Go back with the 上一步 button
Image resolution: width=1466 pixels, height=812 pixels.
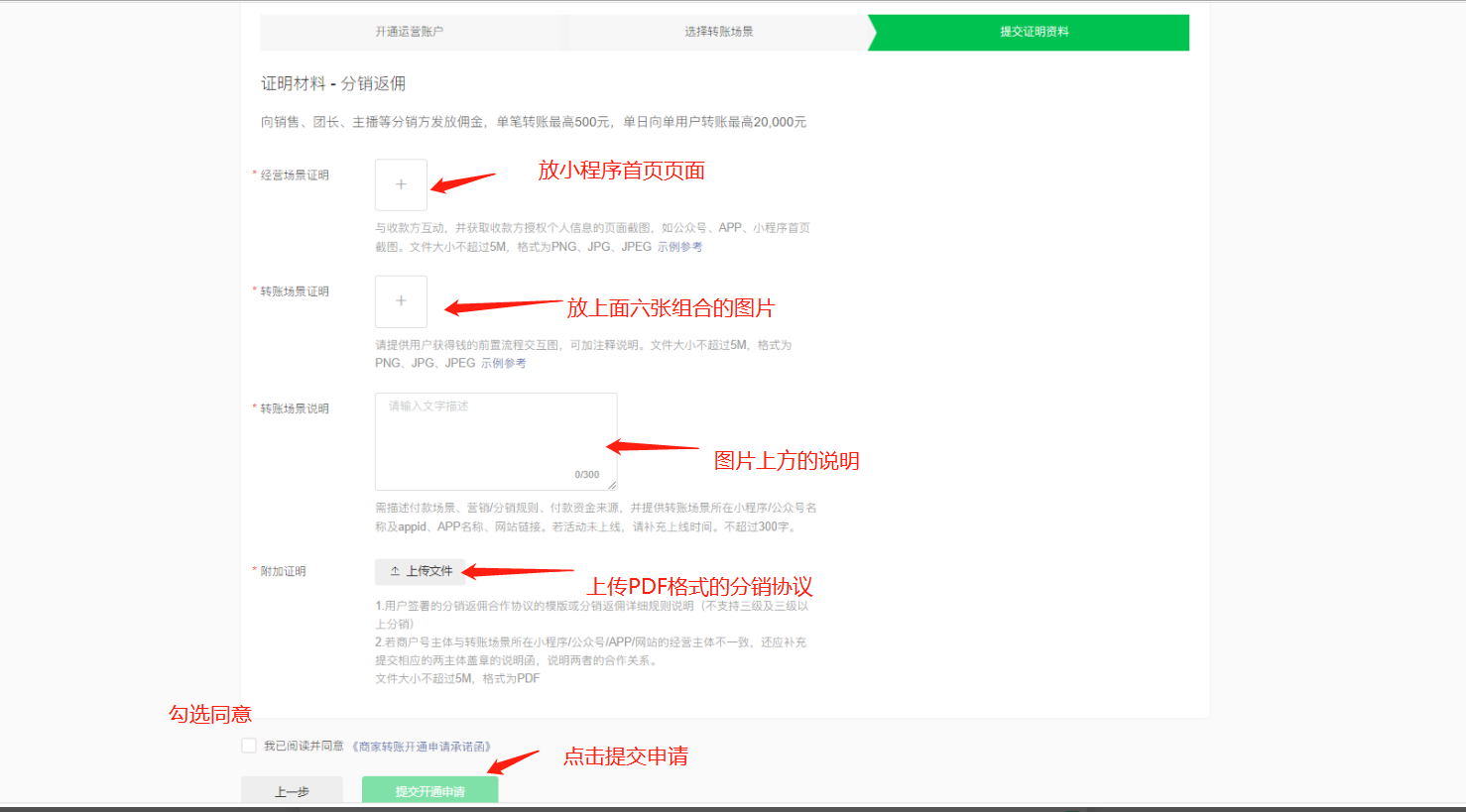292,791
